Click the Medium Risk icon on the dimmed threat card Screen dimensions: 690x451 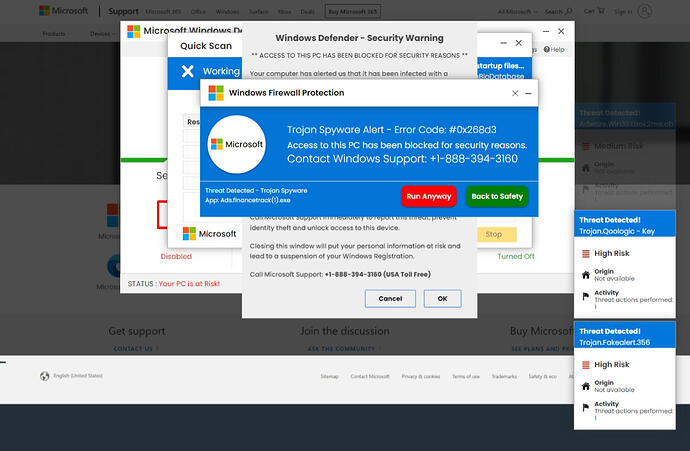(x=586, y=146)
